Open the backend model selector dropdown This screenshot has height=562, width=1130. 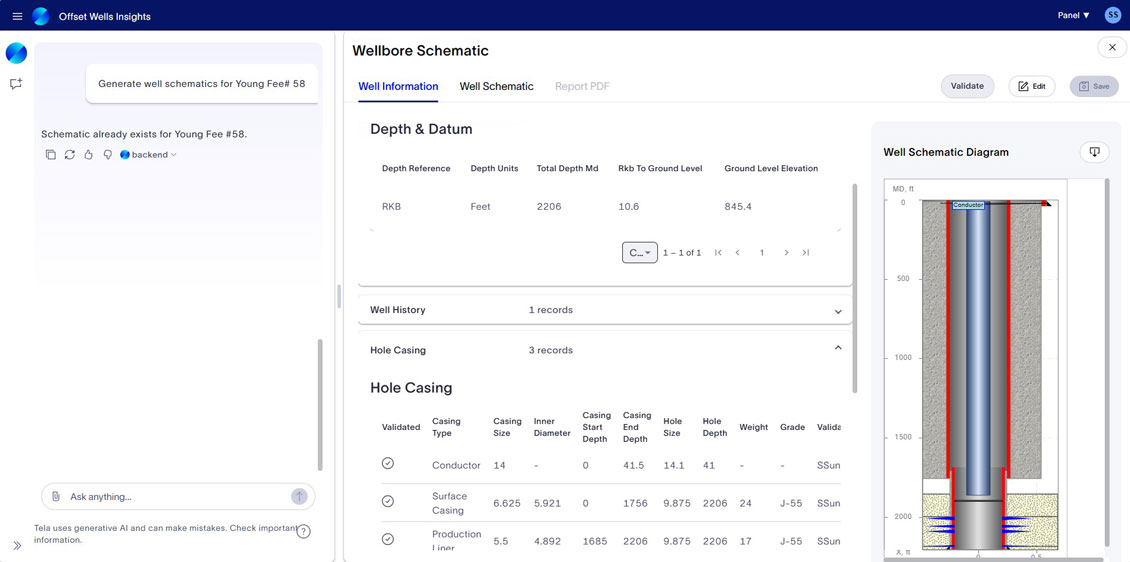click(148, 154)
